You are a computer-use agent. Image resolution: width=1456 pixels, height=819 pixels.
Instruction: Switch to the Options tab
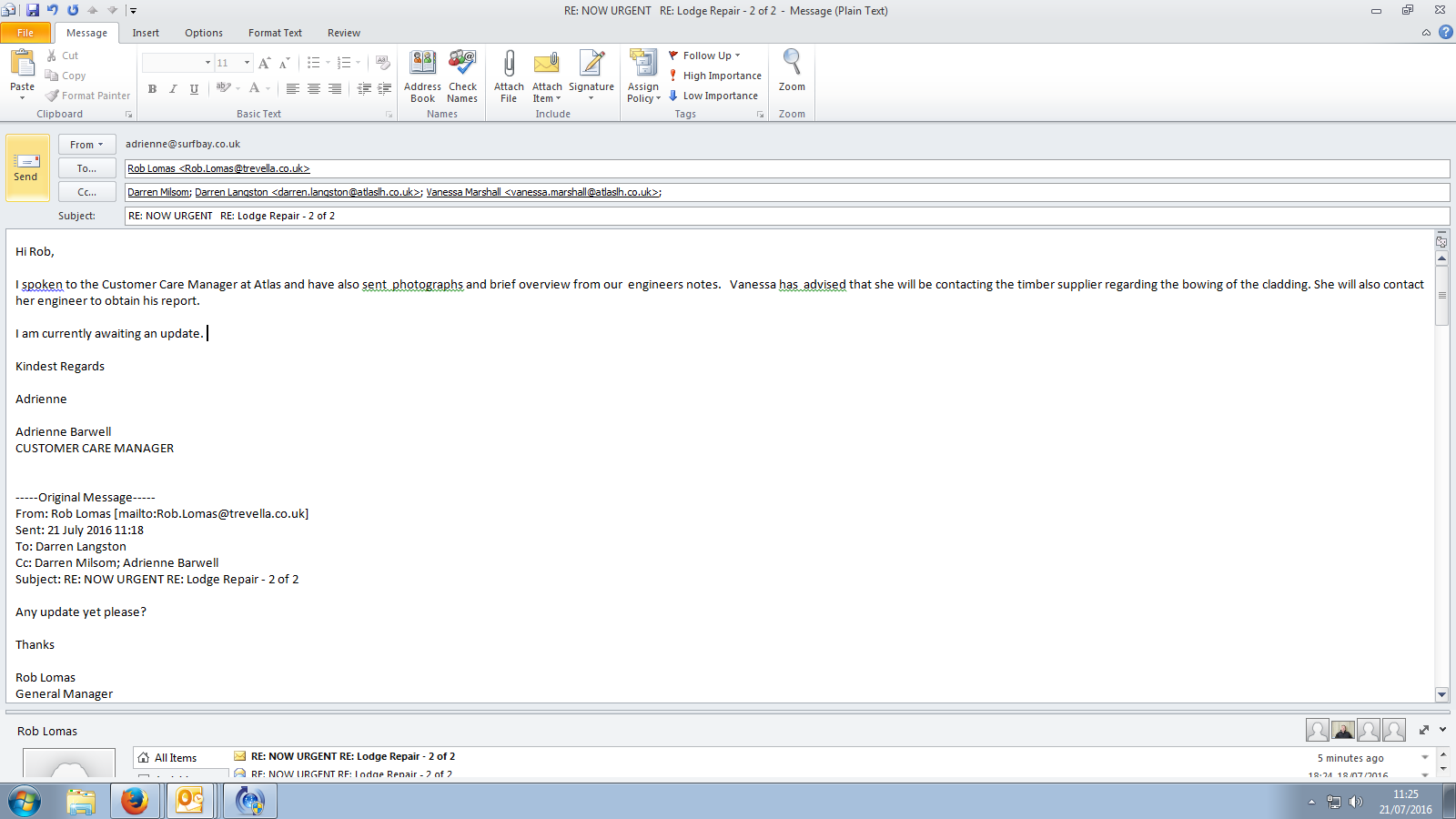[204, 33]
